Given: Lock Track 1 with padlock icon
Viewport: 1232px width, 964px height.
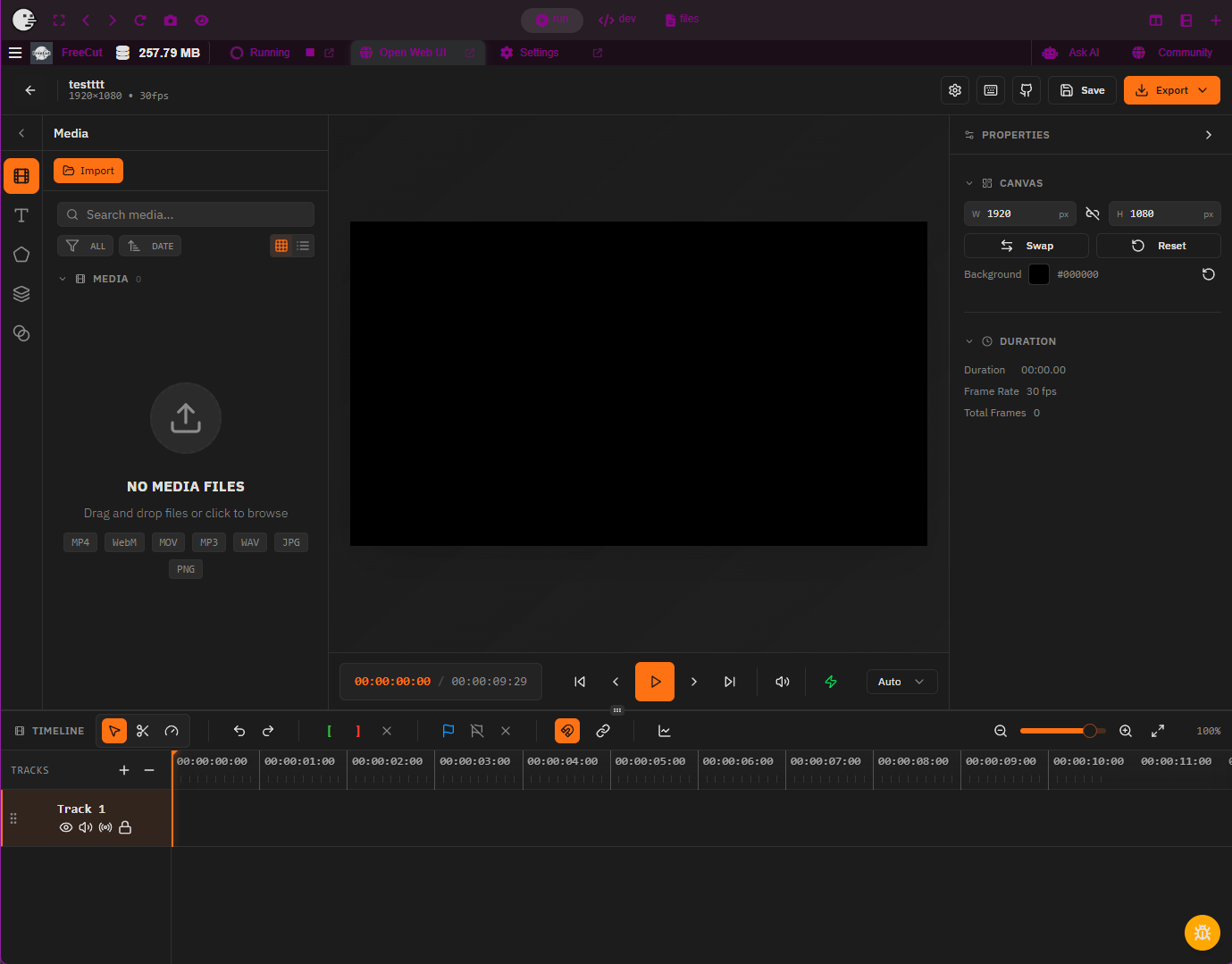Looking at the screenshot, I should pyautogui.click(x=125, y=827).
